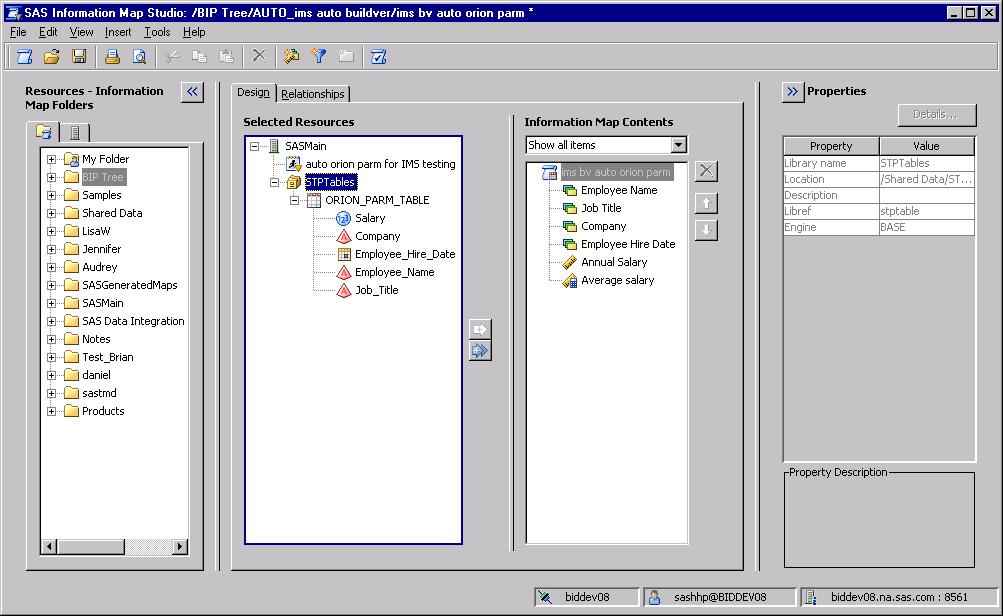Select Employee Name in Information Map Contents
This screenshot has width=1003, height=616.
(x=619, y=190)
